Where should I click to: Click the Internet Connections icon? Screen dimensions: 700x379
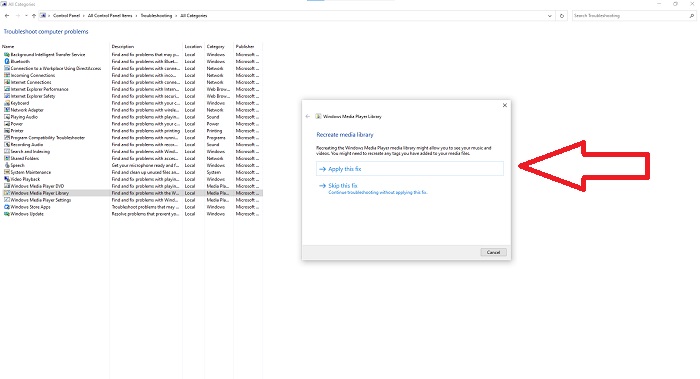coord(7,82)
